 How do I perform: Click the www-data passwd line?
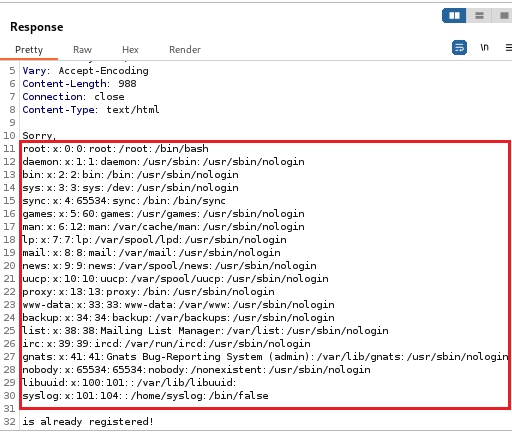[x=178, y=305]
